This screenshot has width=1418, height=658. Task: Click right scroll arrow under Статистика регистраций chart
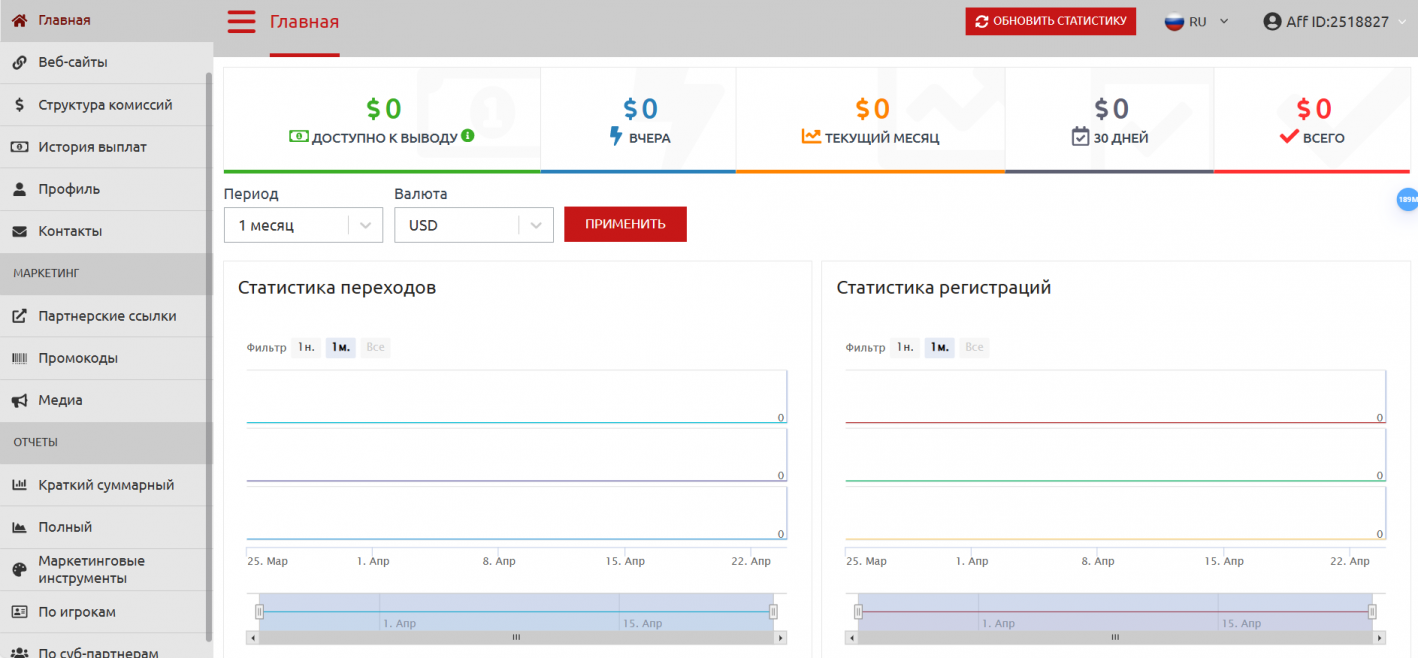click(x=1380, y=637)
